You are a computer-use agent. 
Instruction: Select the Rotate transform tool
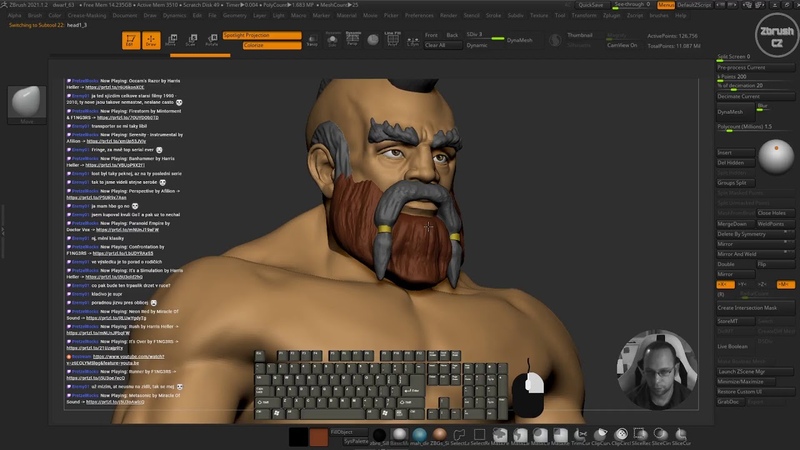(212, 40)
